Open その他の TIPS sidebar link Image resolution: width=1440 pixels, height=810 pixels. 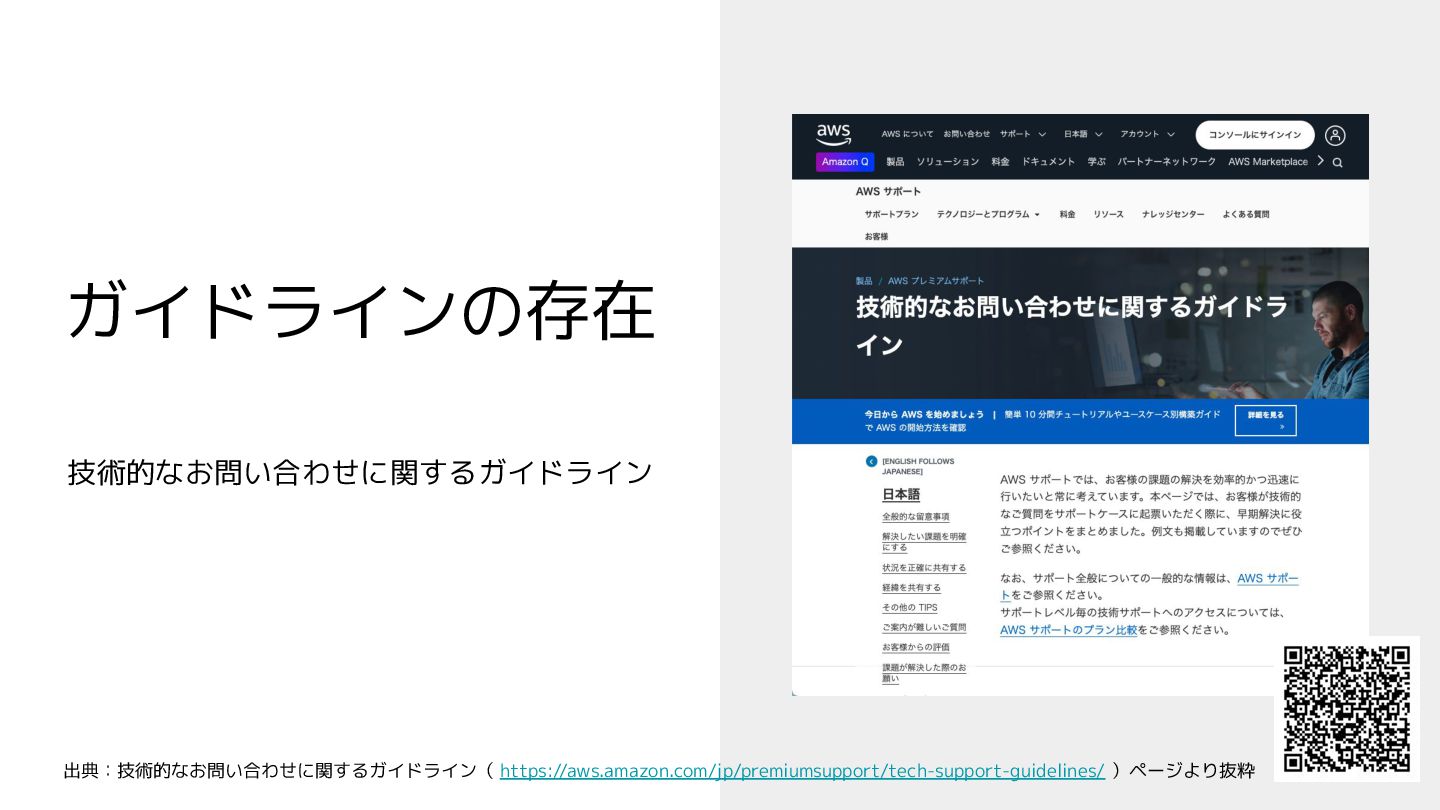pos(910,607)
